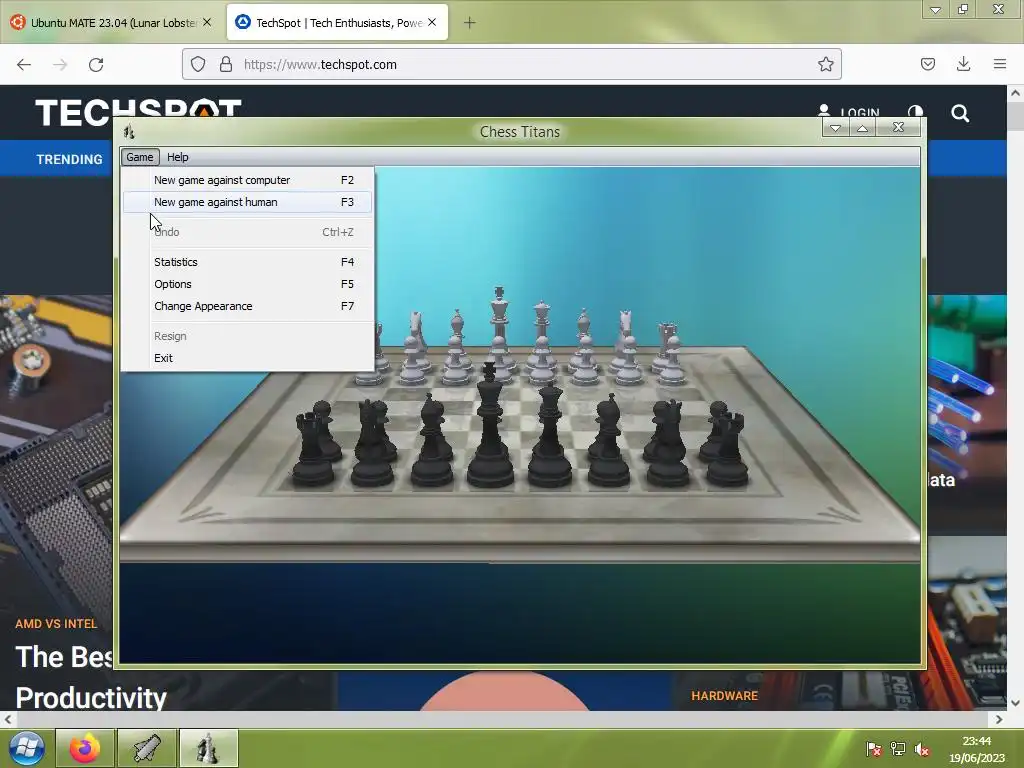This screenshot has height=768, width=1024.
Task: Open the Windows Start button
Action: 27,748
